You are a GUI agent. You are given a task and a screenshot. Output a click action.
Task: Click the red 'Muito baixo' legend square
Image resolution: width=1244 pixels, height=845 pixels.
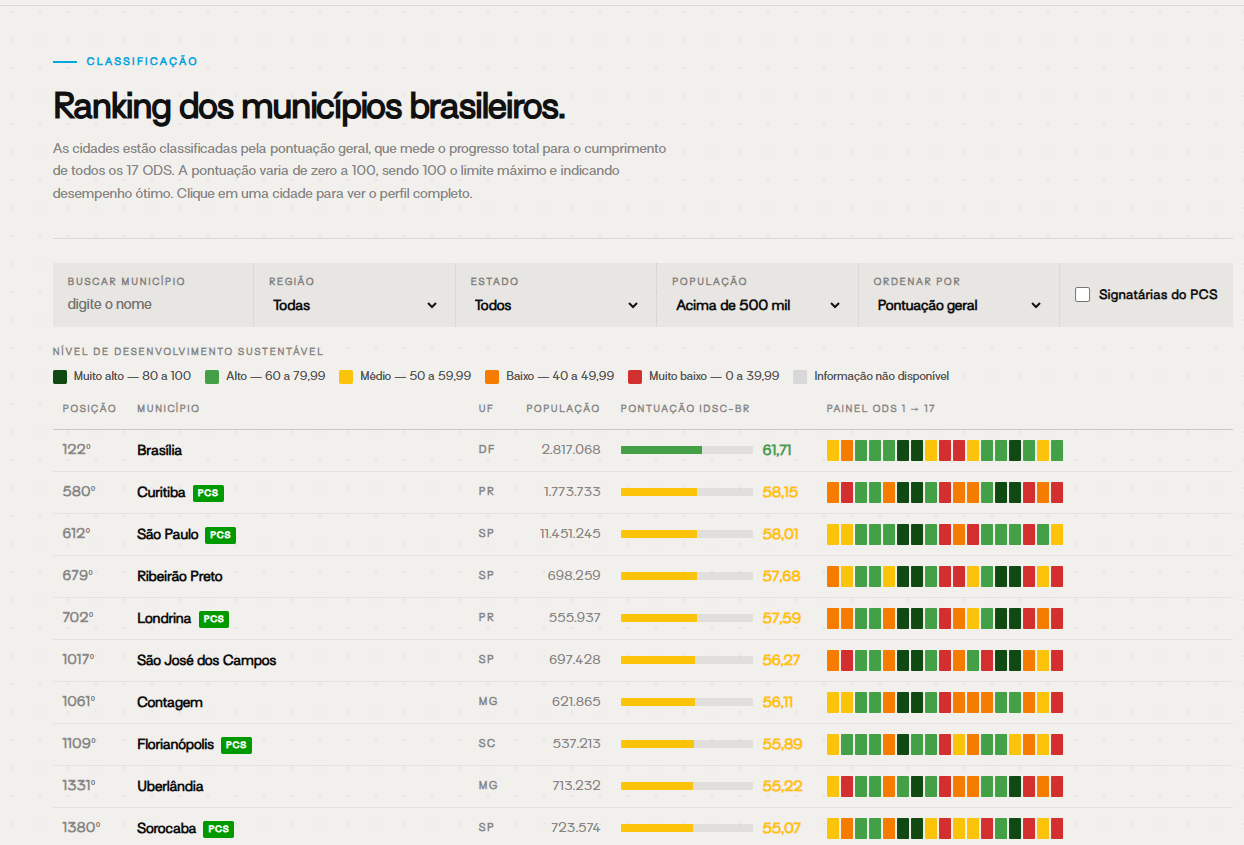pyautogui.click(x=634, y=377)
